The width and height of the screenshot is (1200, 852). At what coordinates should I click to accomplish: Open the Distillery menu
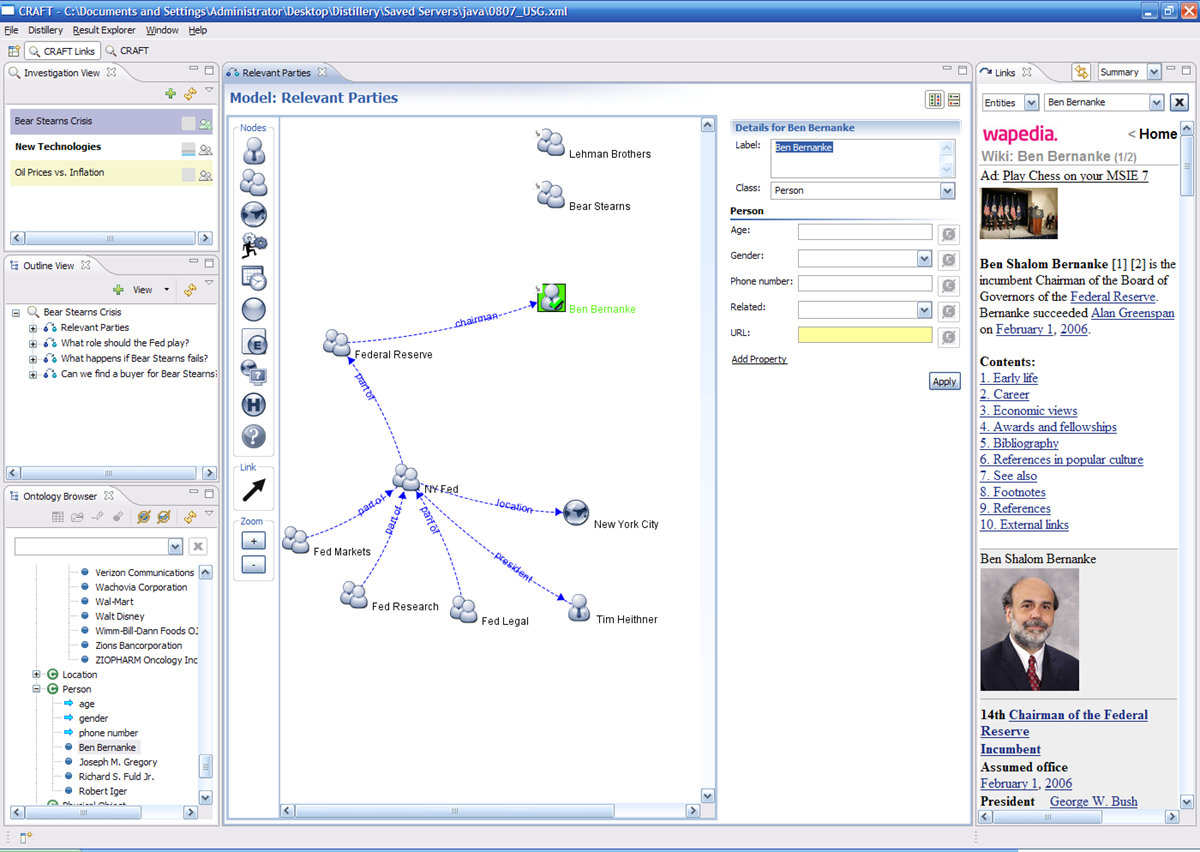(x=45, y=30)
